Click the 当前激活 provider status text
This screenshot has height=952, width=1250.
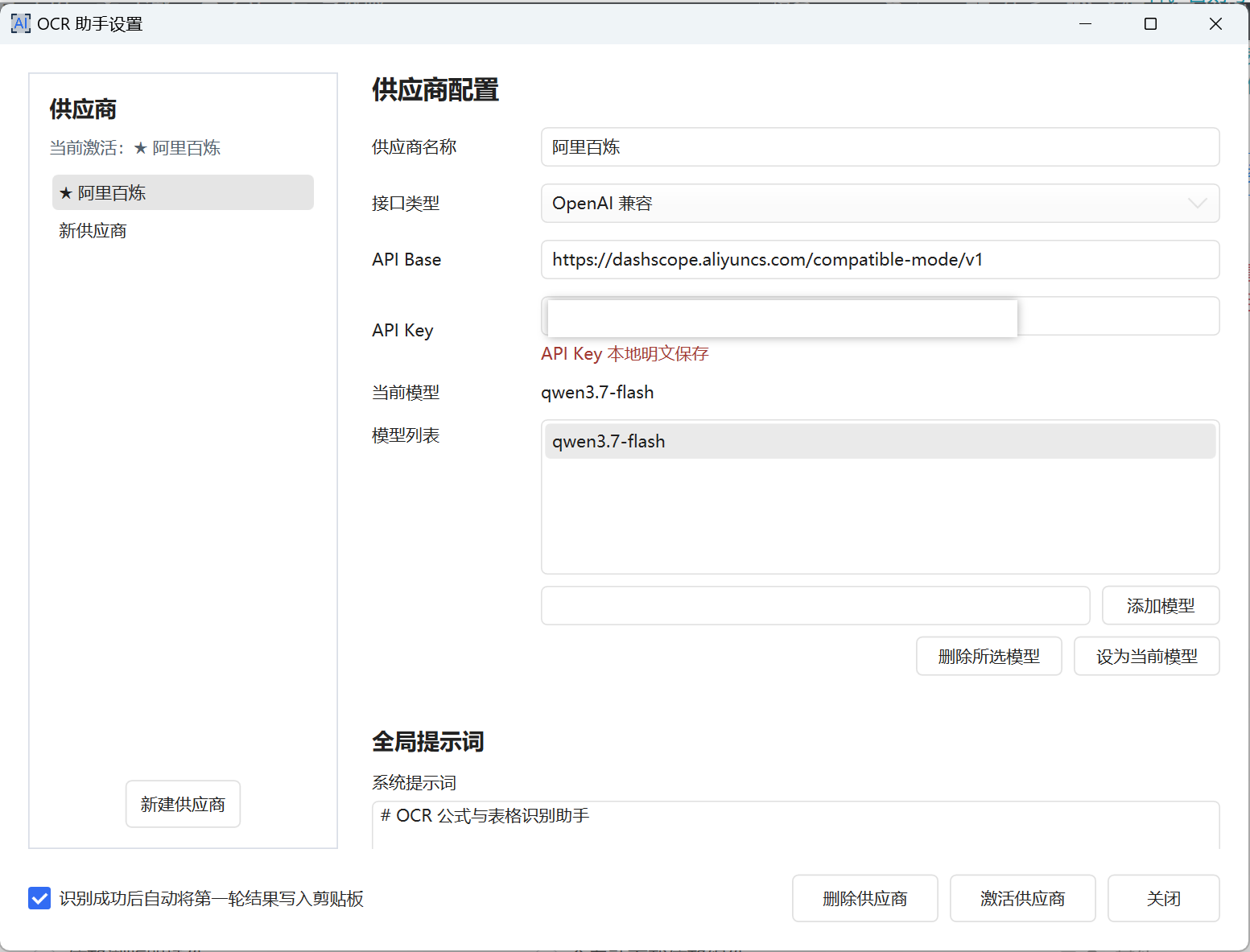(x=134, y=148)
